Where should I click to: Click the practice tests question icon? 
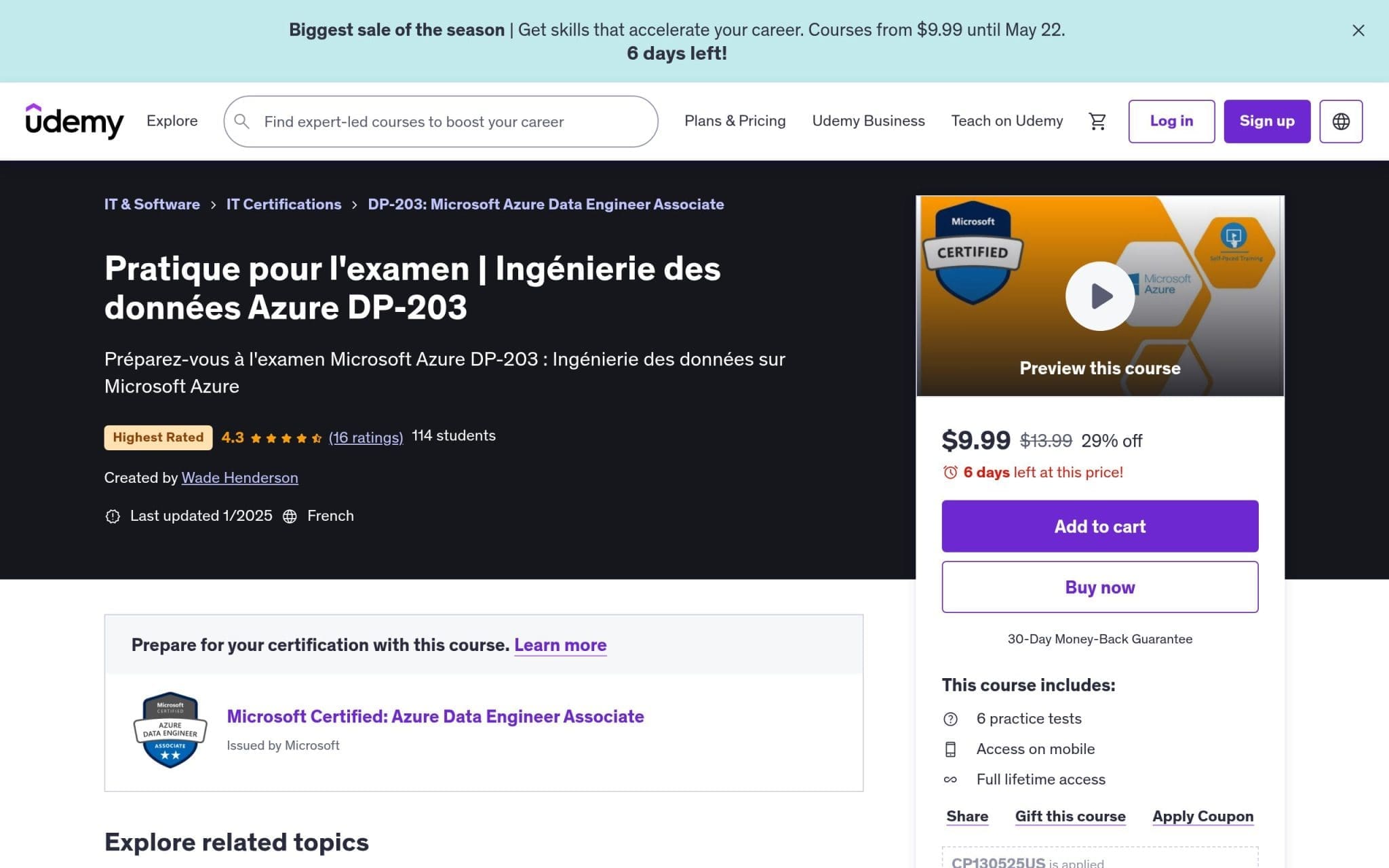point(950,719)
